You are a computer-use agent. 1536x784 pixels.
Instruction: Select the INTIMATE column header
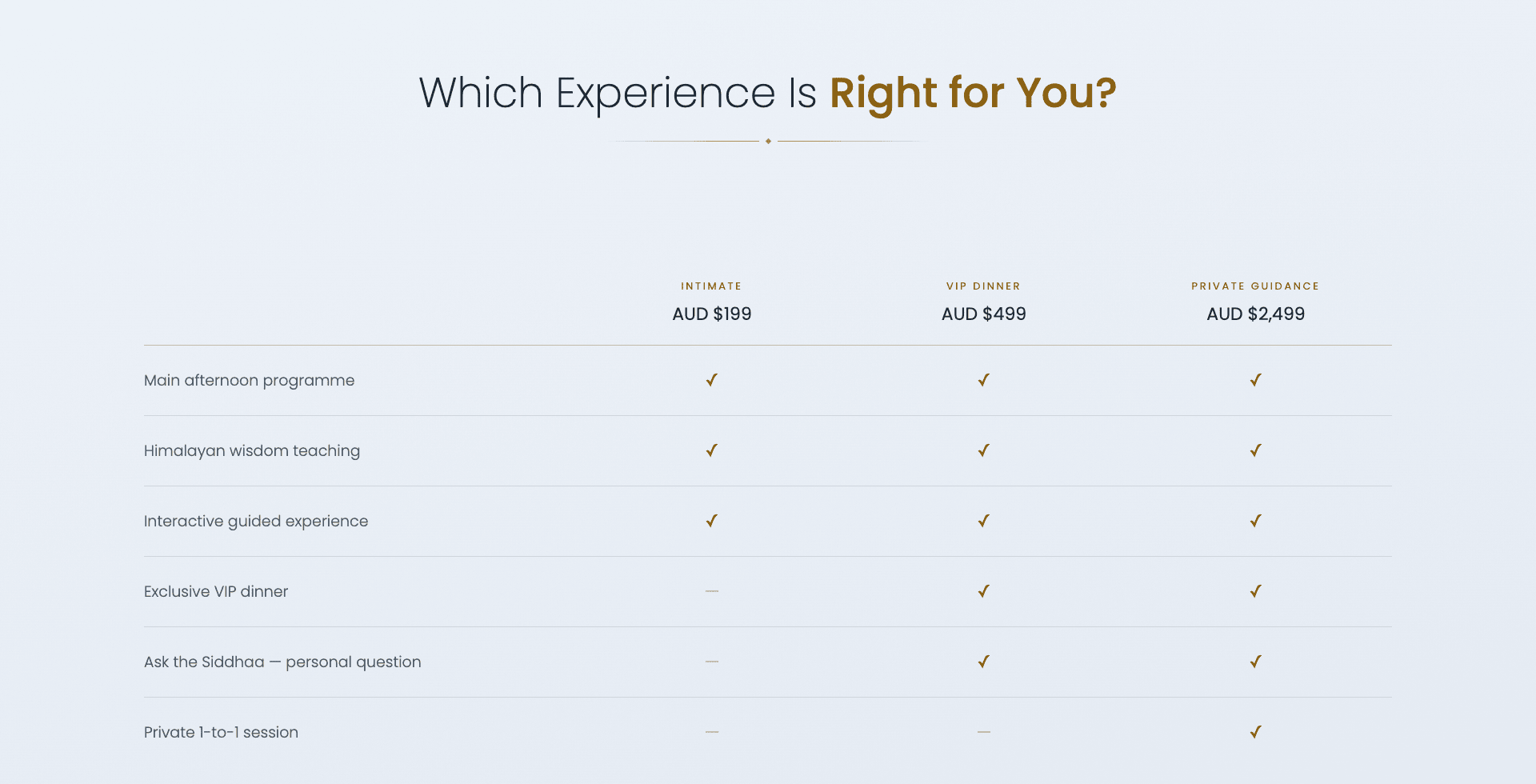click(711, 286)
